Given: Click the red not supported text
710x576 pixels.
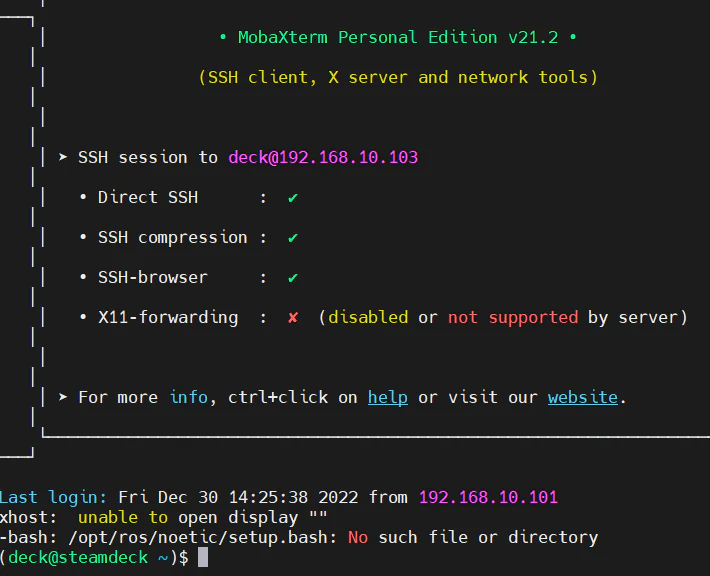Looking at the screenshot, I should [513, 317].
